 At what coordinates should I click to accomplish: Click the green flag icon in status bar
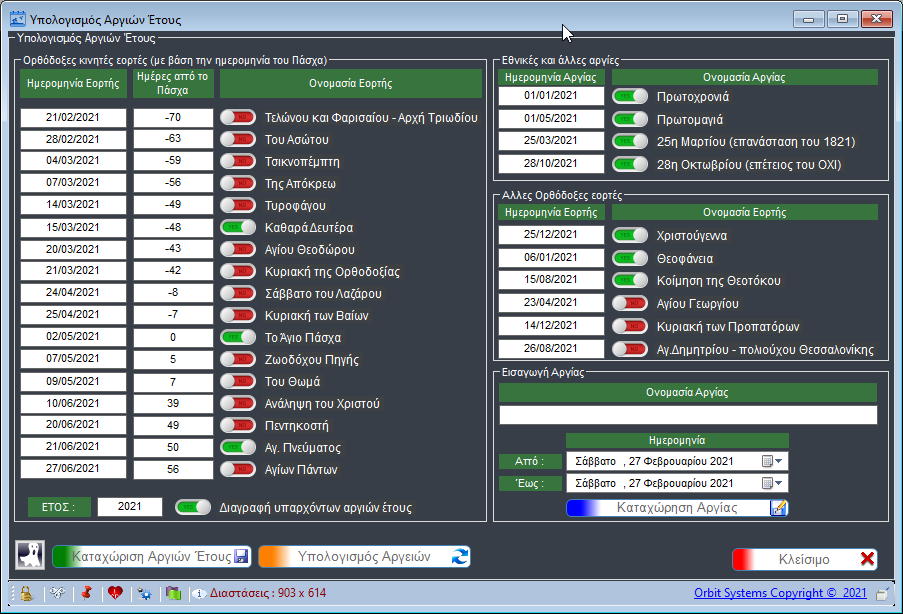(x=173, y=593)
